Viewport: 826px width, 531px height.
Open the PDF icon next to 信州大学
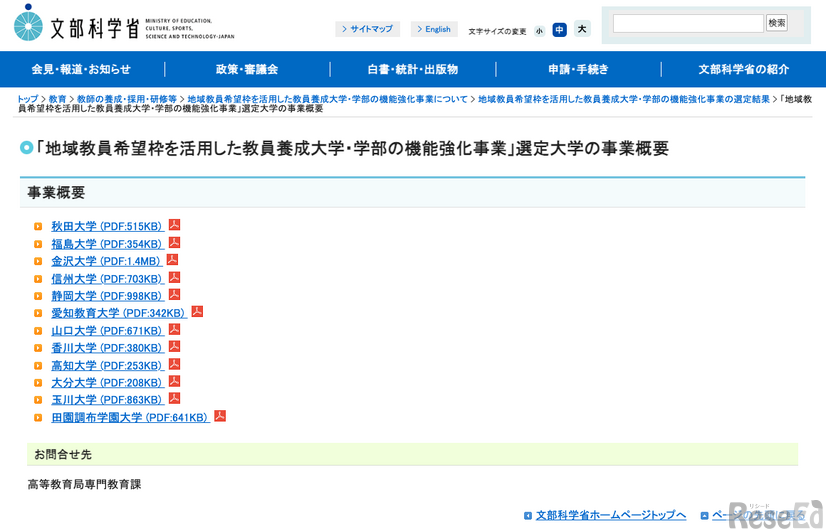(x=174, y=277)
